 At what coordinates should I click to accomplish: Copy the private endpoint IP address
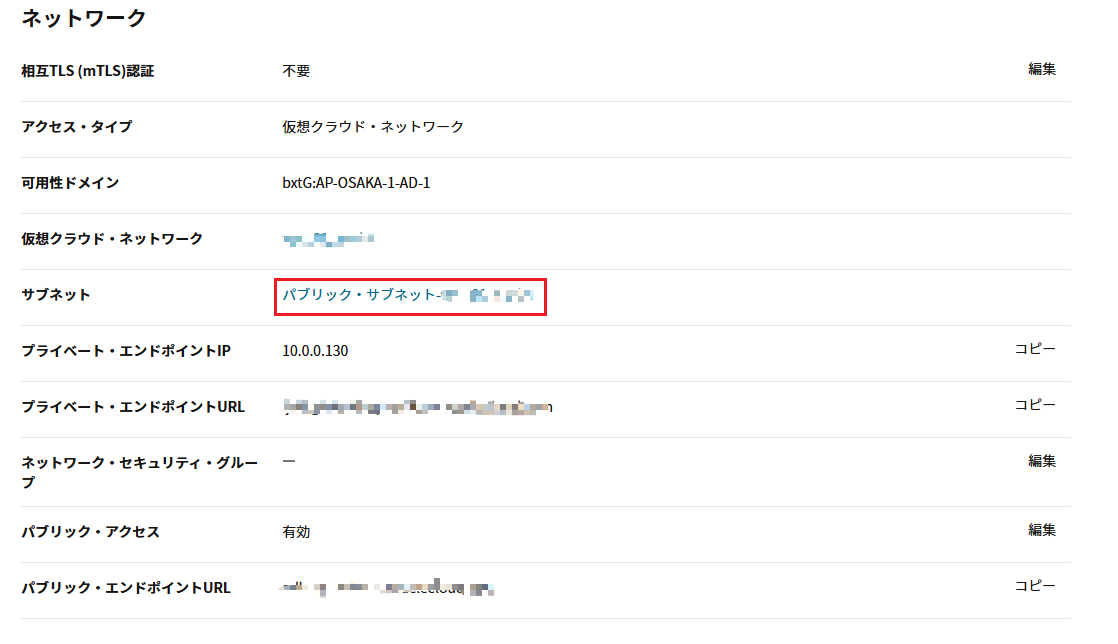(1035, 349)
